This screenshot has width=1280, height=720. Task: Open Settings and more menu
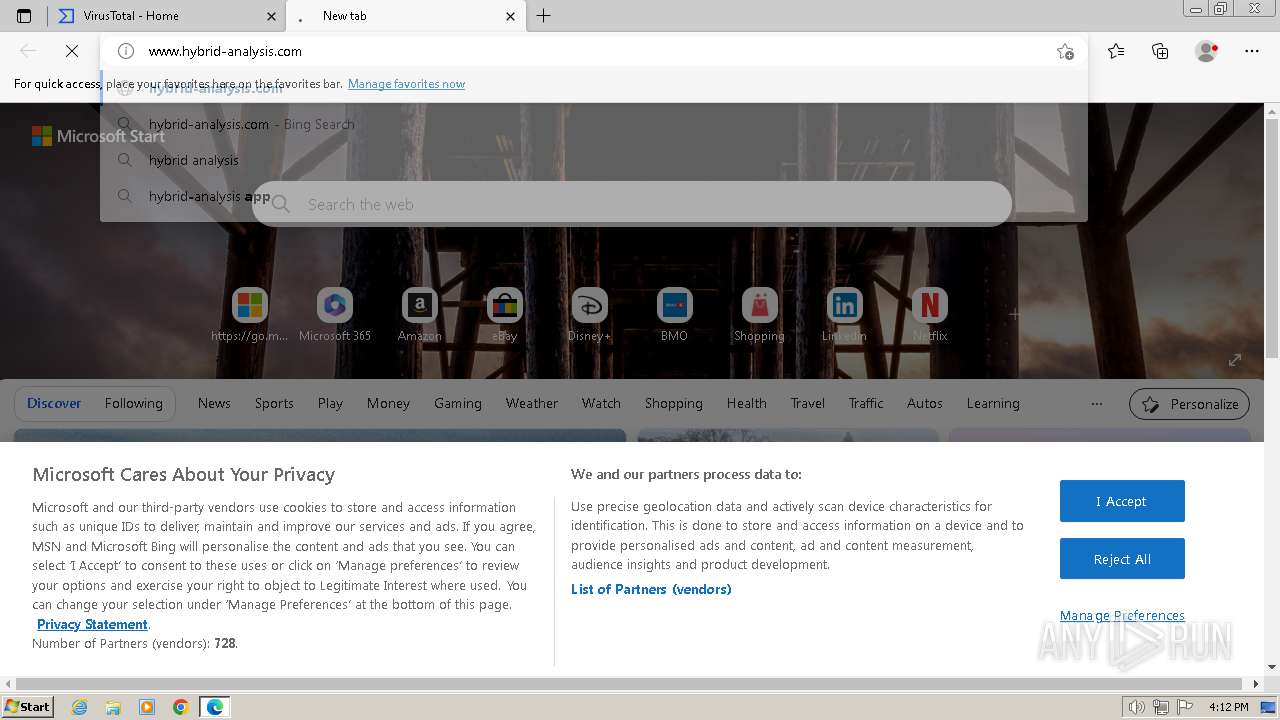point(1252,51)
